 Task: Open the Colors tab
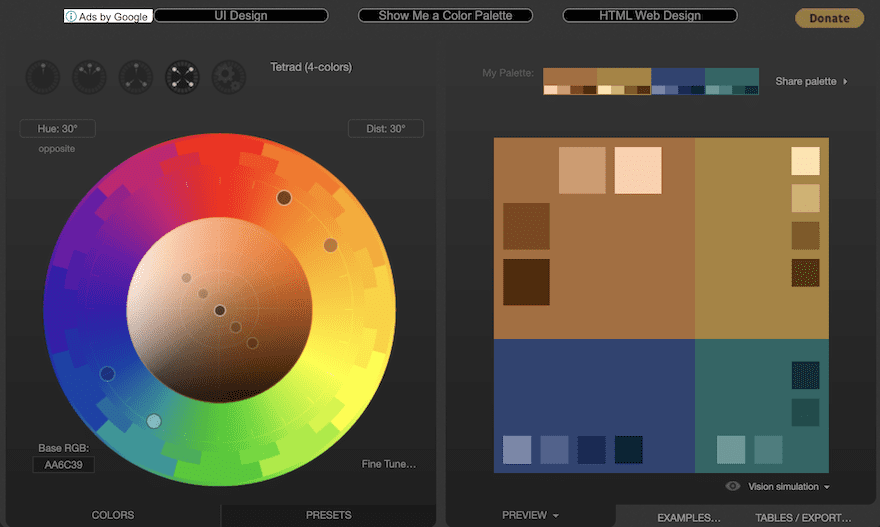[x=113, y=516]
